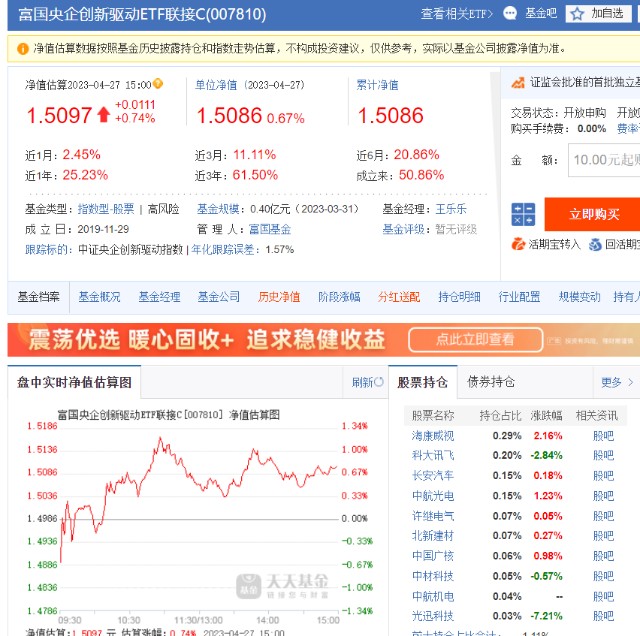Open stock 许继电气 in holdings
Image resolution: width=640 pixels, height=636 pixels.
coord(433,516)
